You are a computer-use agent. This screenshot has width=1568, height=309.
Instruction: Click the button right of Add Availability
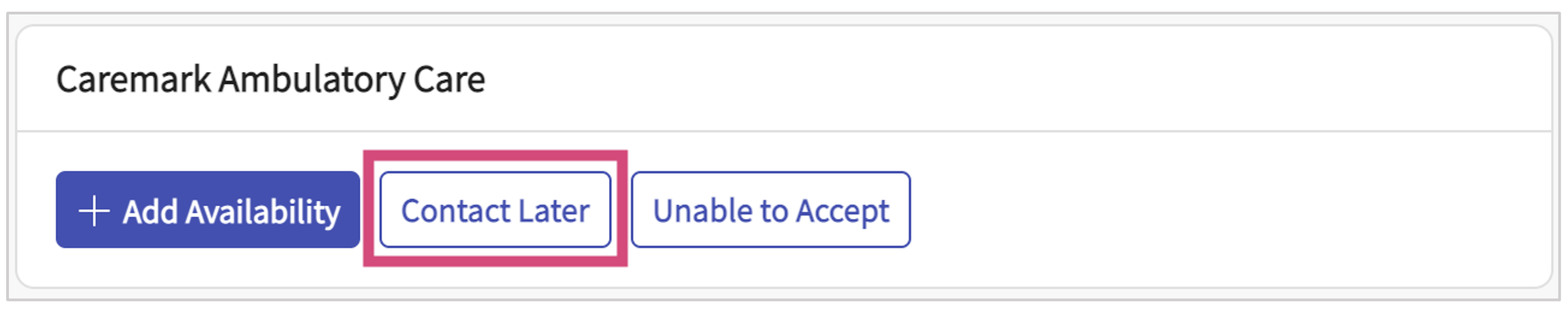[x=495, y=210]
